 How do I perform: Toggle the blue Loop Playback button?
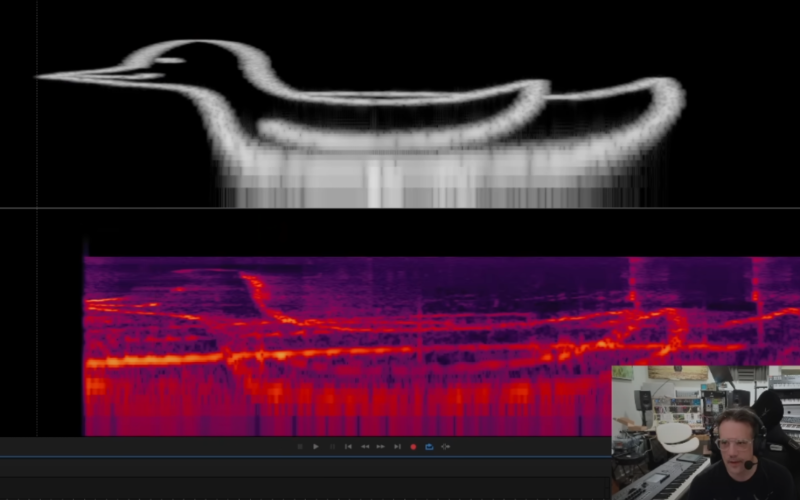pos(429,446)
